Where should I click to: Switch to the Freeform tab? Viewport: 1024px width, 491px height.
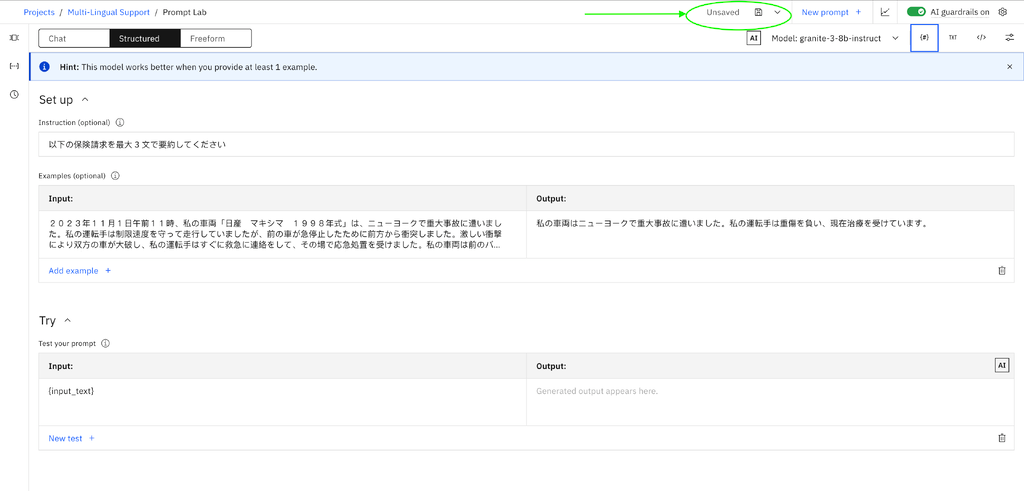pos(216,39)
